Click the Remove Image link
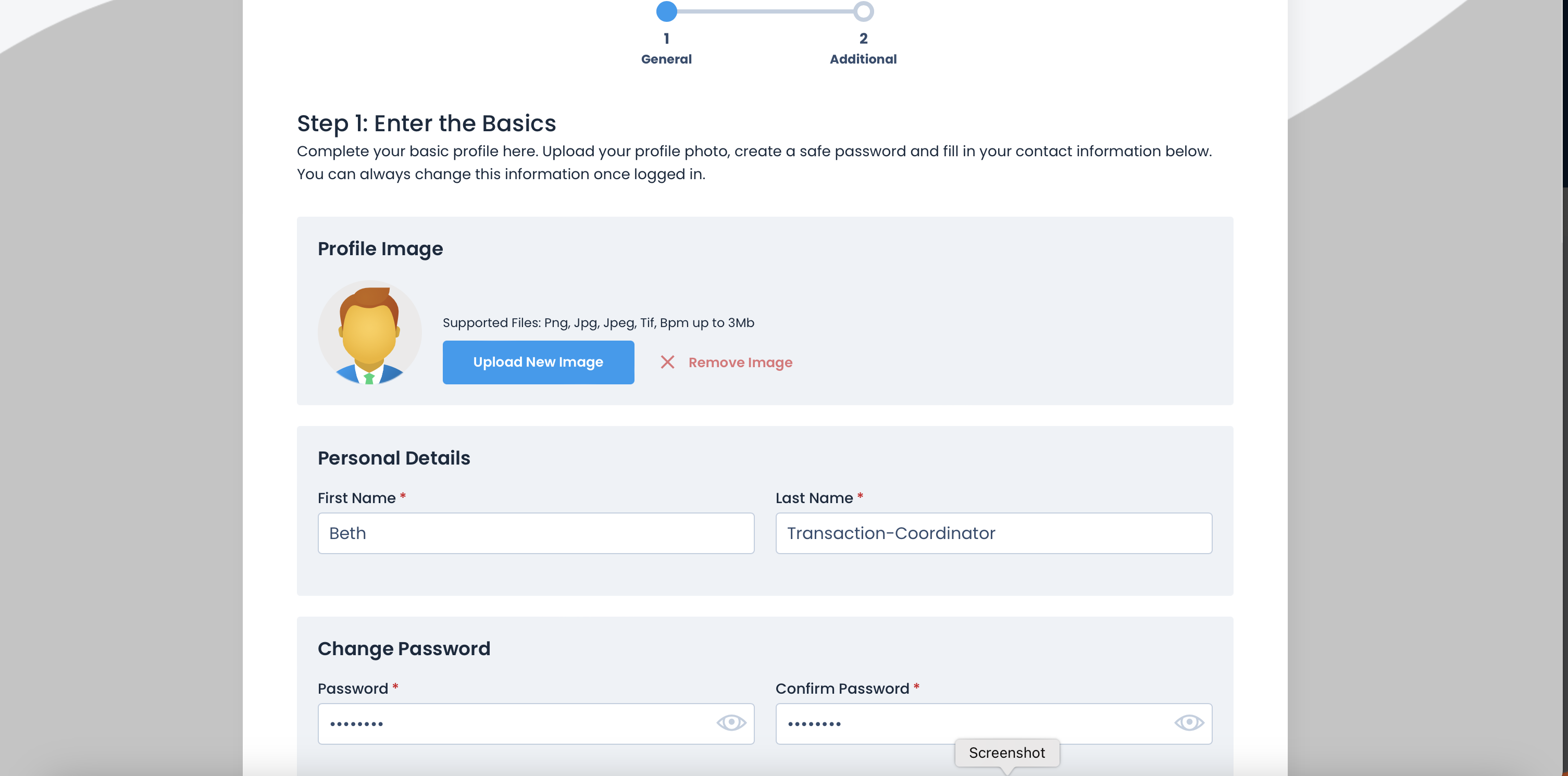 [740, 362]
